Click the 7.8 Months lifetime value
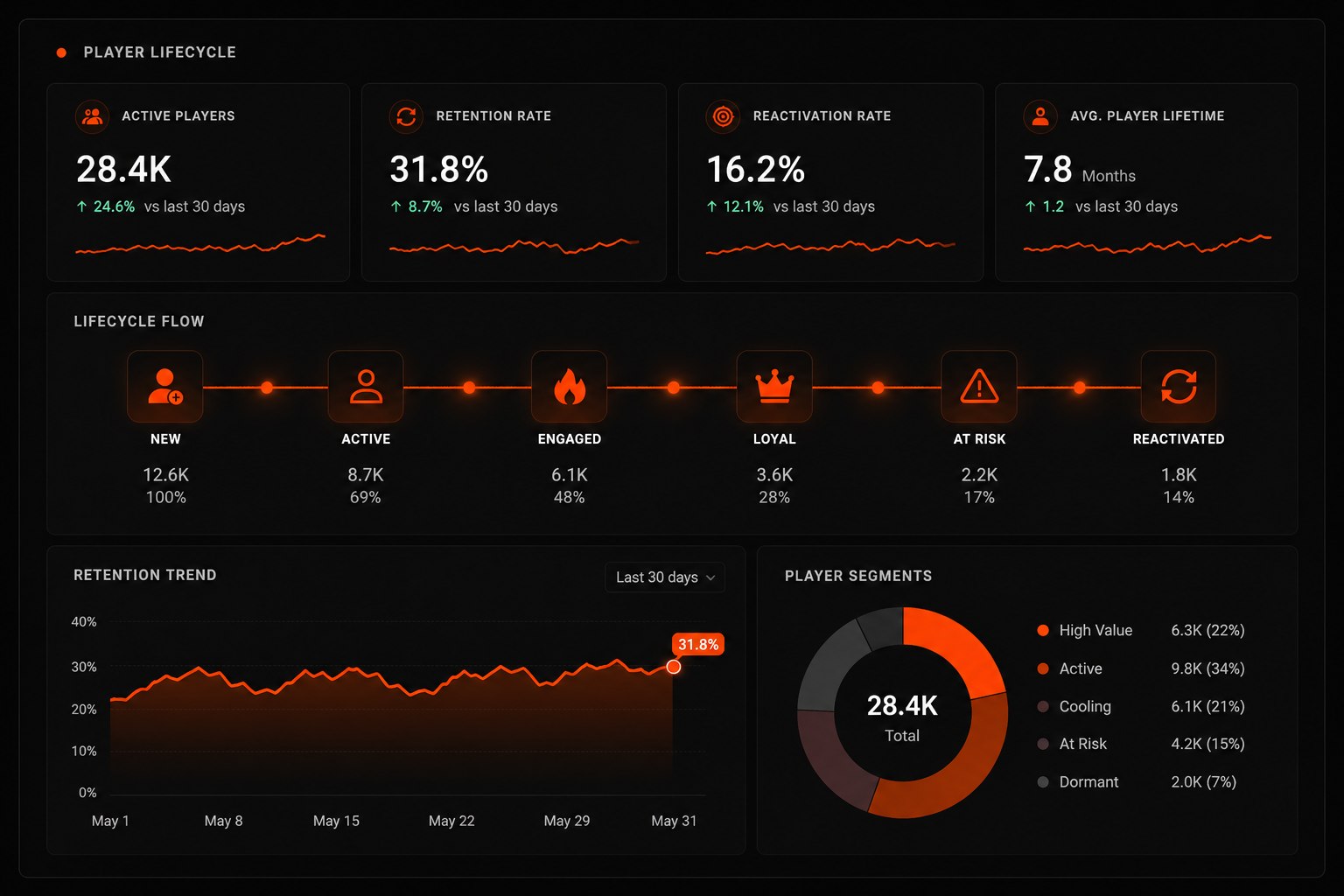Viewport: 1344px width, 896px height. 1080,170
